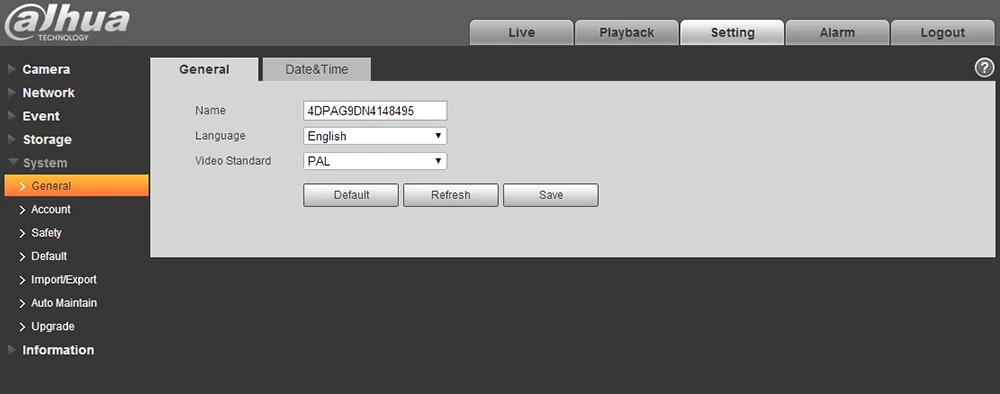Click the Video Standard field label
The image size is (1000, 394).
coord(233,161)
